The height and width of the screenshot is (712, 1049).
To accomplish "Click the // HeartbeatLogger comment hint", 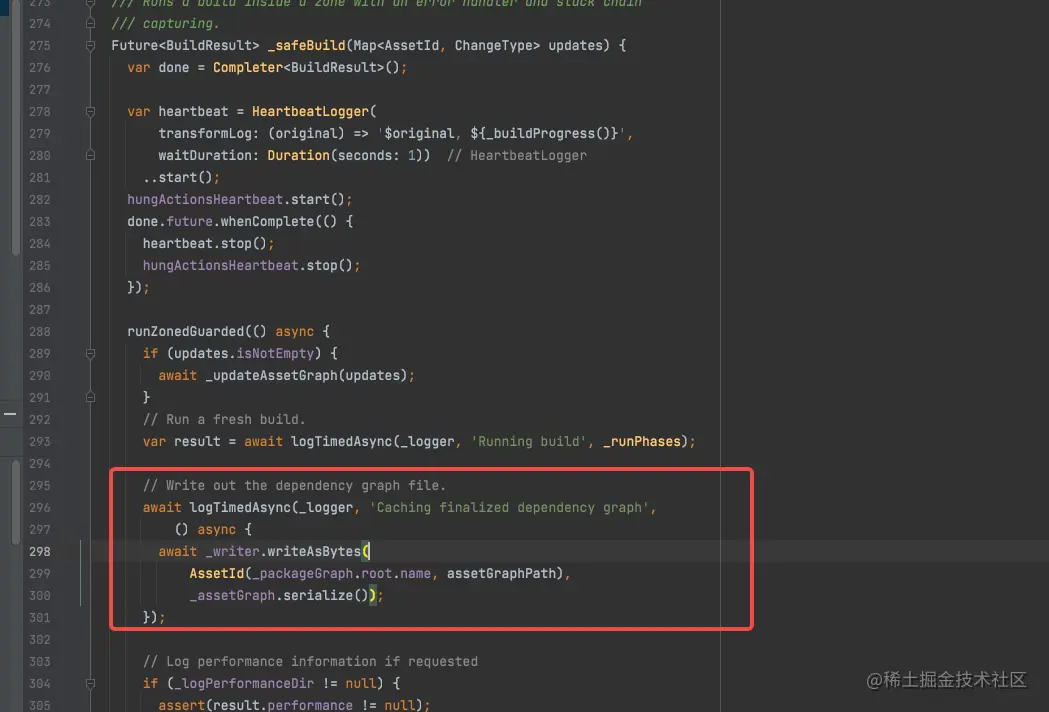I will [x=517, y=155].
